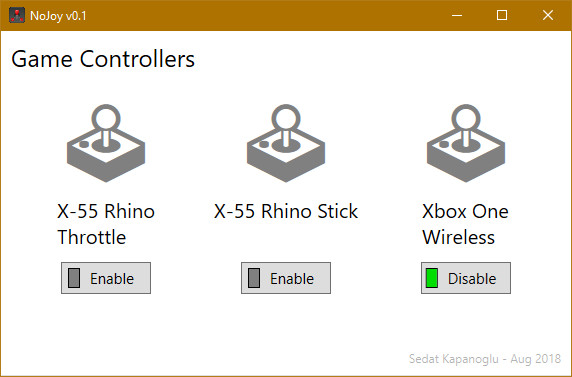Click the NoJoy v0.1 window title
Image resolution: width=572 pixels, height=377 pixels.
[58, 16]
